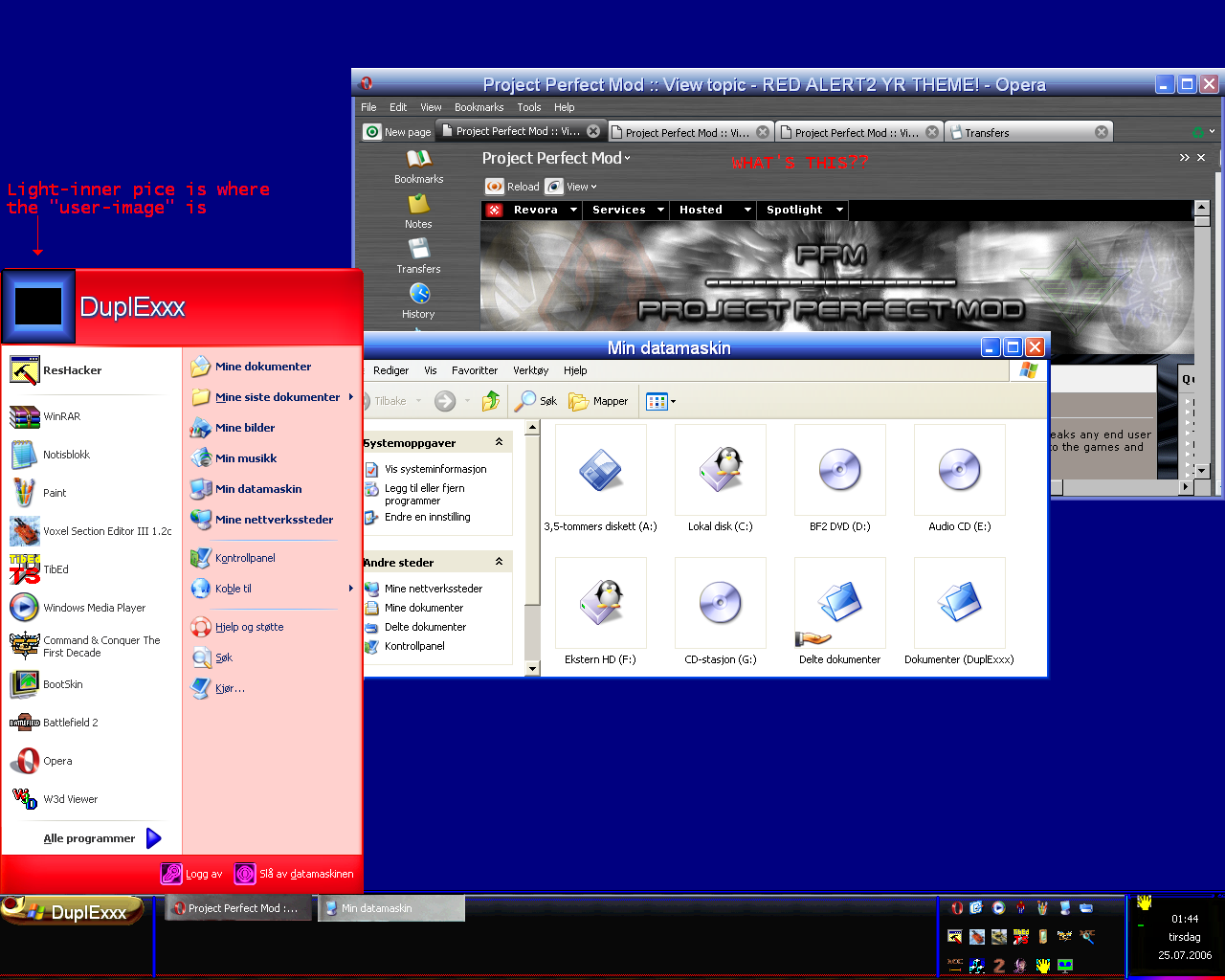Viewport: 1225px width, 980px height.
Task: Open Spotlight dropdown menu
Action: [x=803, y=210]
